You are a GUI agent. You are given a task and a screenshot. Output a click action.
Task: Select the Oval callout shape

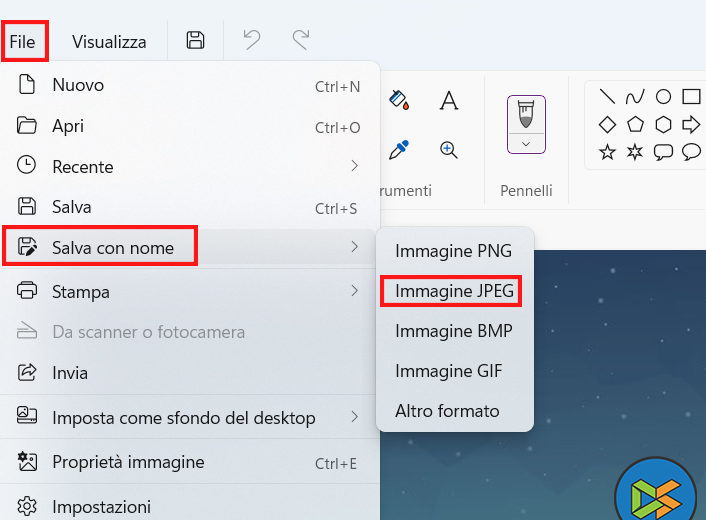(691, 152)
